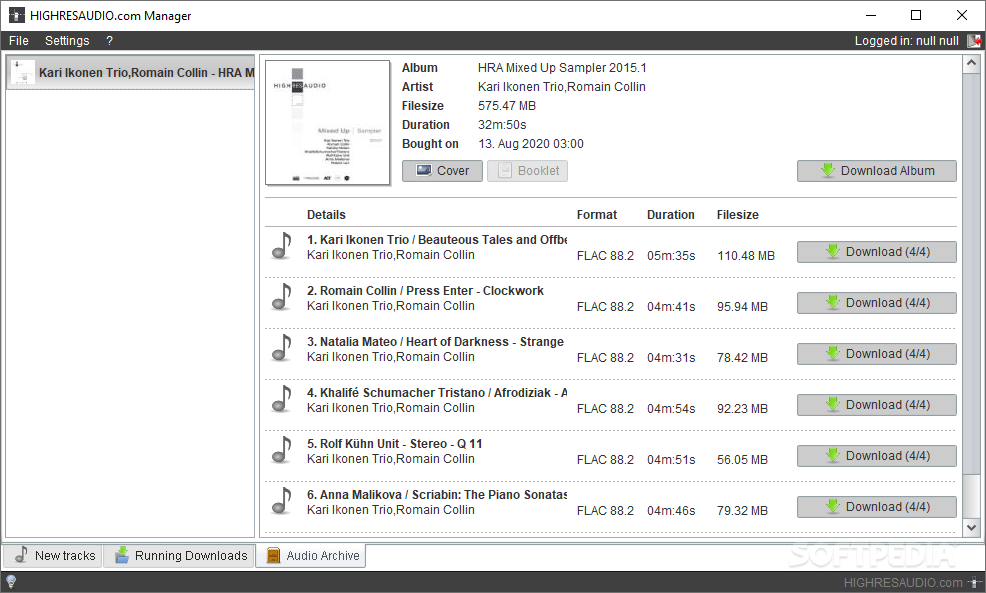
Task: Click the HRA Mixed Up Sampler cover thumbnail
Action: click(328, 123)
